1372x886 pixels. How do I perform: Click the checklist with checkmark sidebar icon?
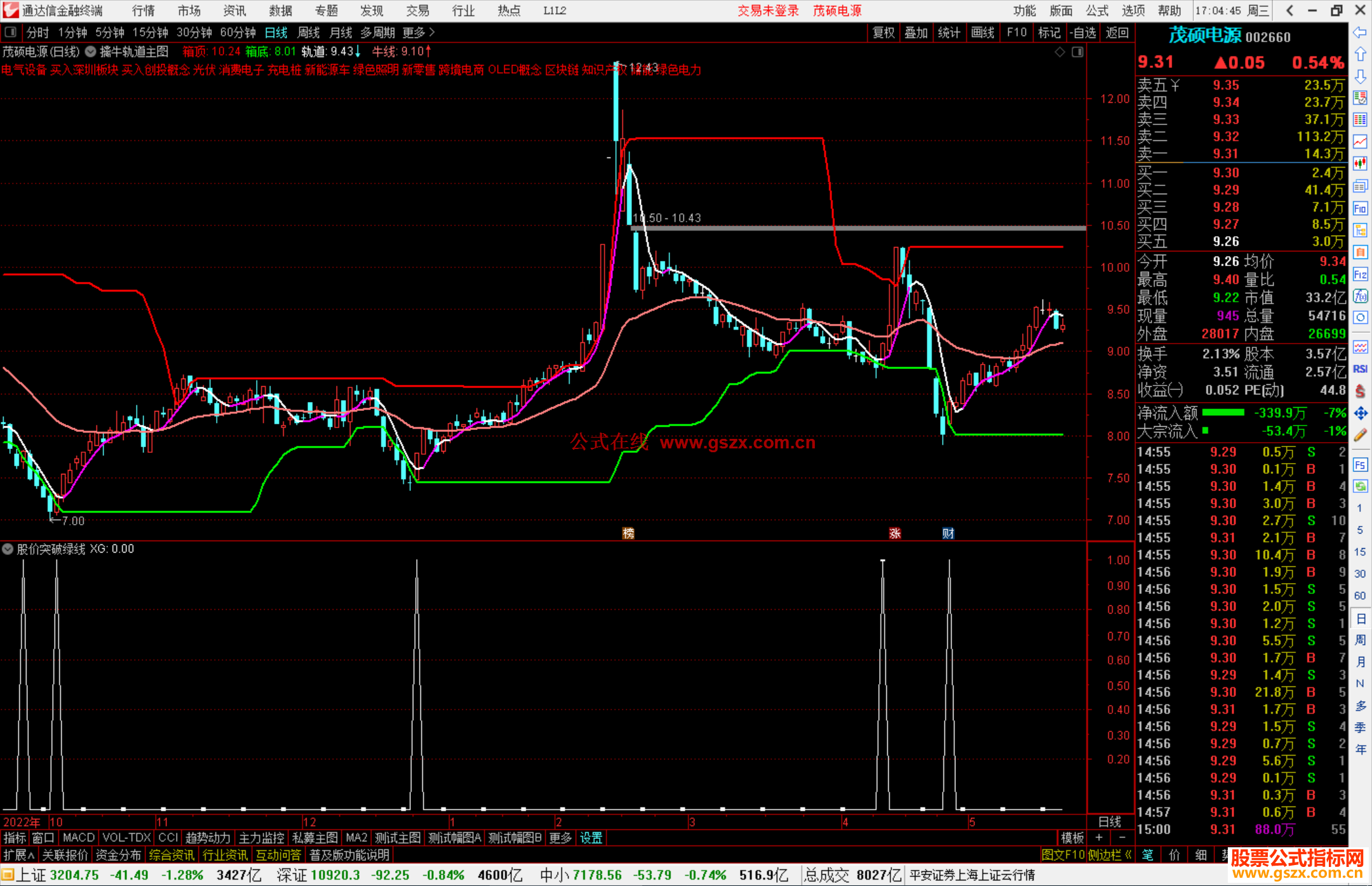(1360, 98)
